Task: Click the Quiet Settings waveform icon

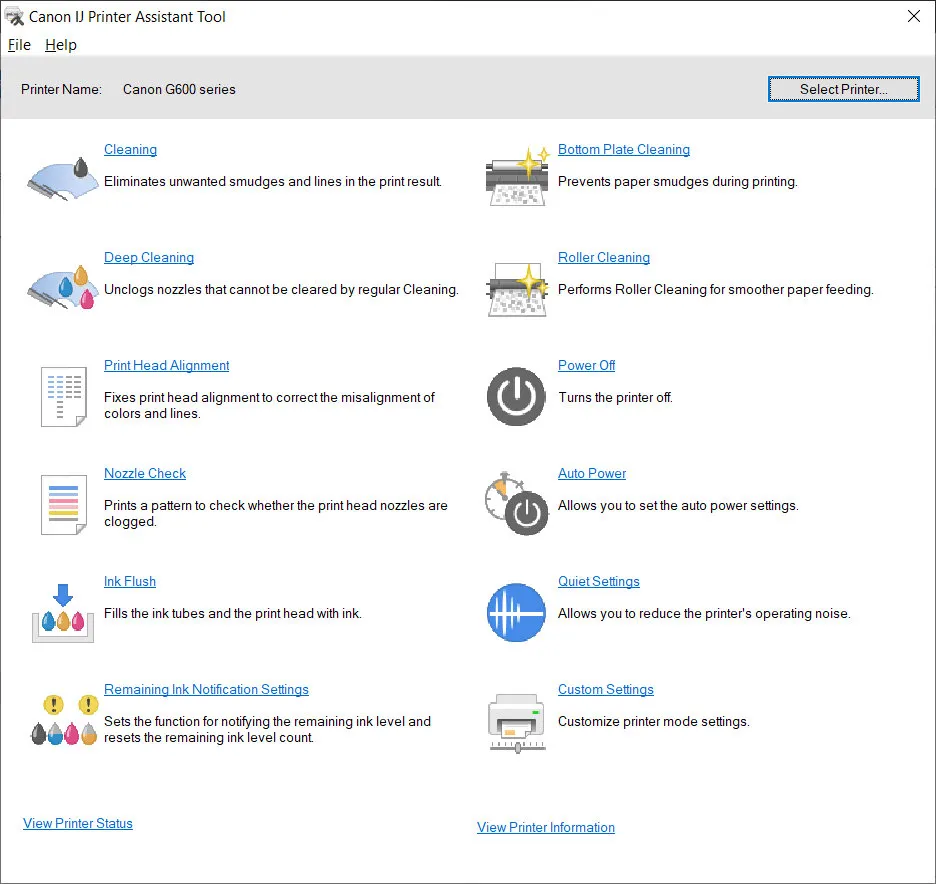Action: pyautogui.click(x=516, y=612)
